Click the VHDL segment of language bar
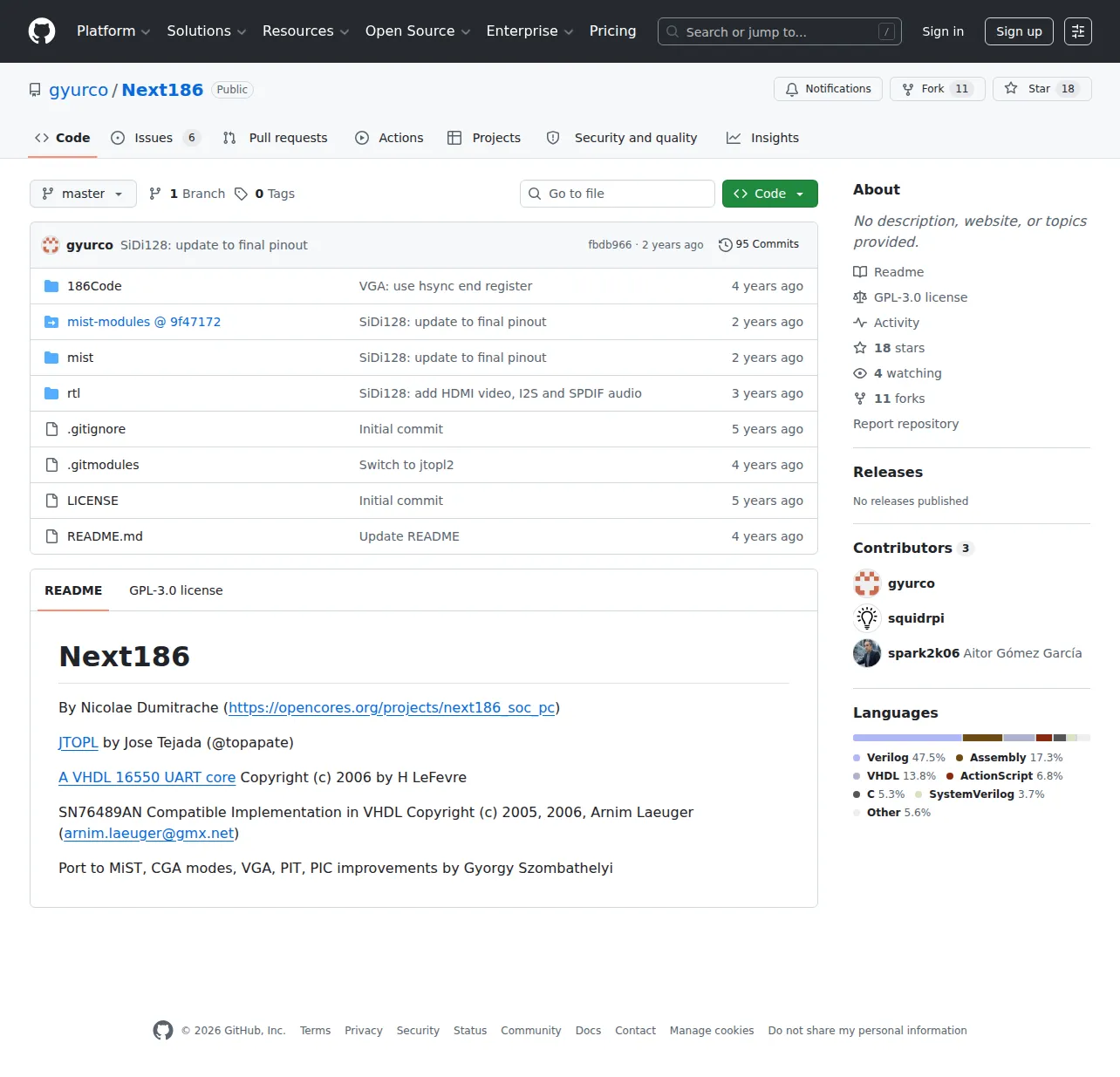 click(x=1019, y=738)
